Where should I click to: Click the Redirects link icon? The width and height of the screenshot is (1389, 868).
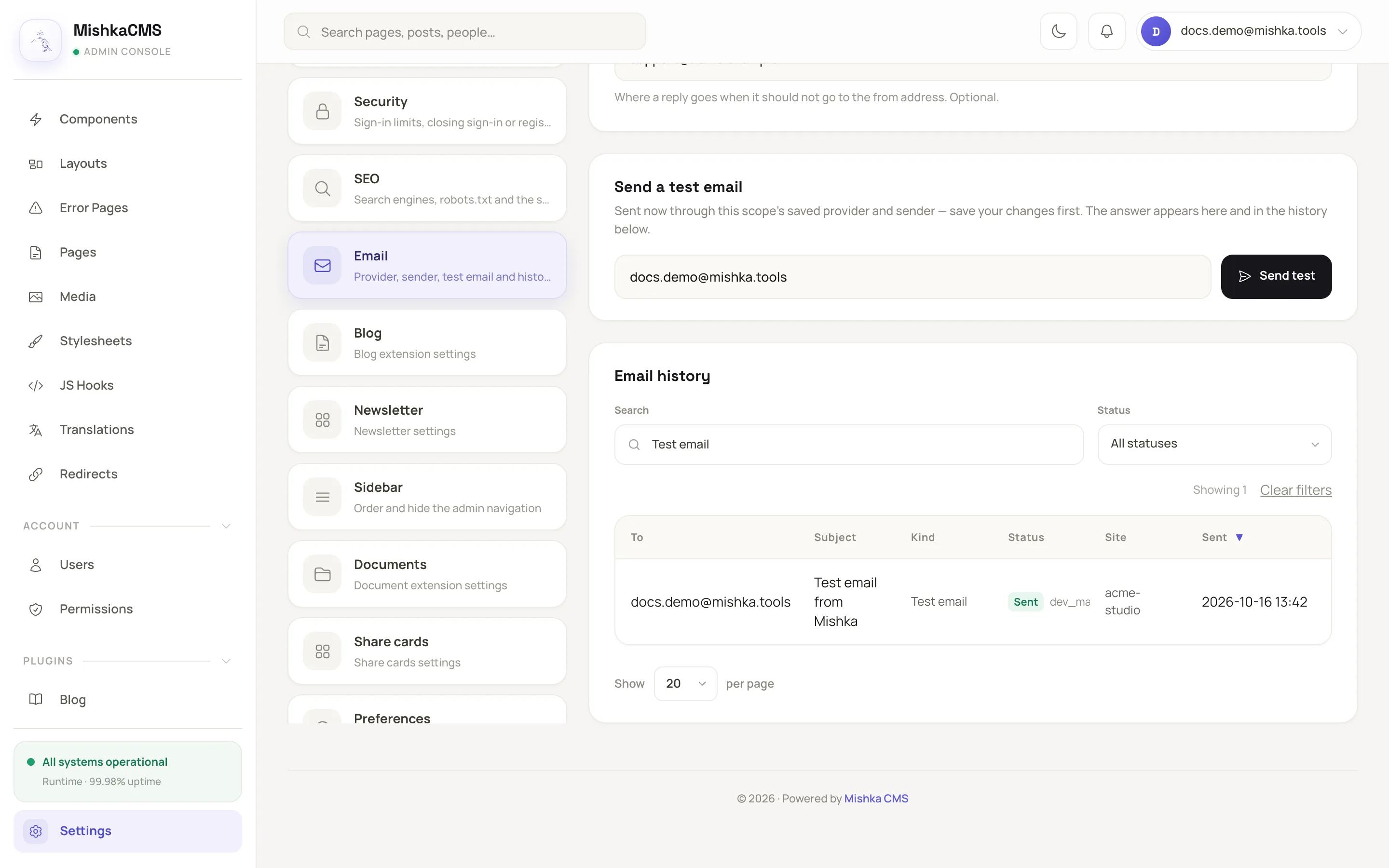click(36, 474)
